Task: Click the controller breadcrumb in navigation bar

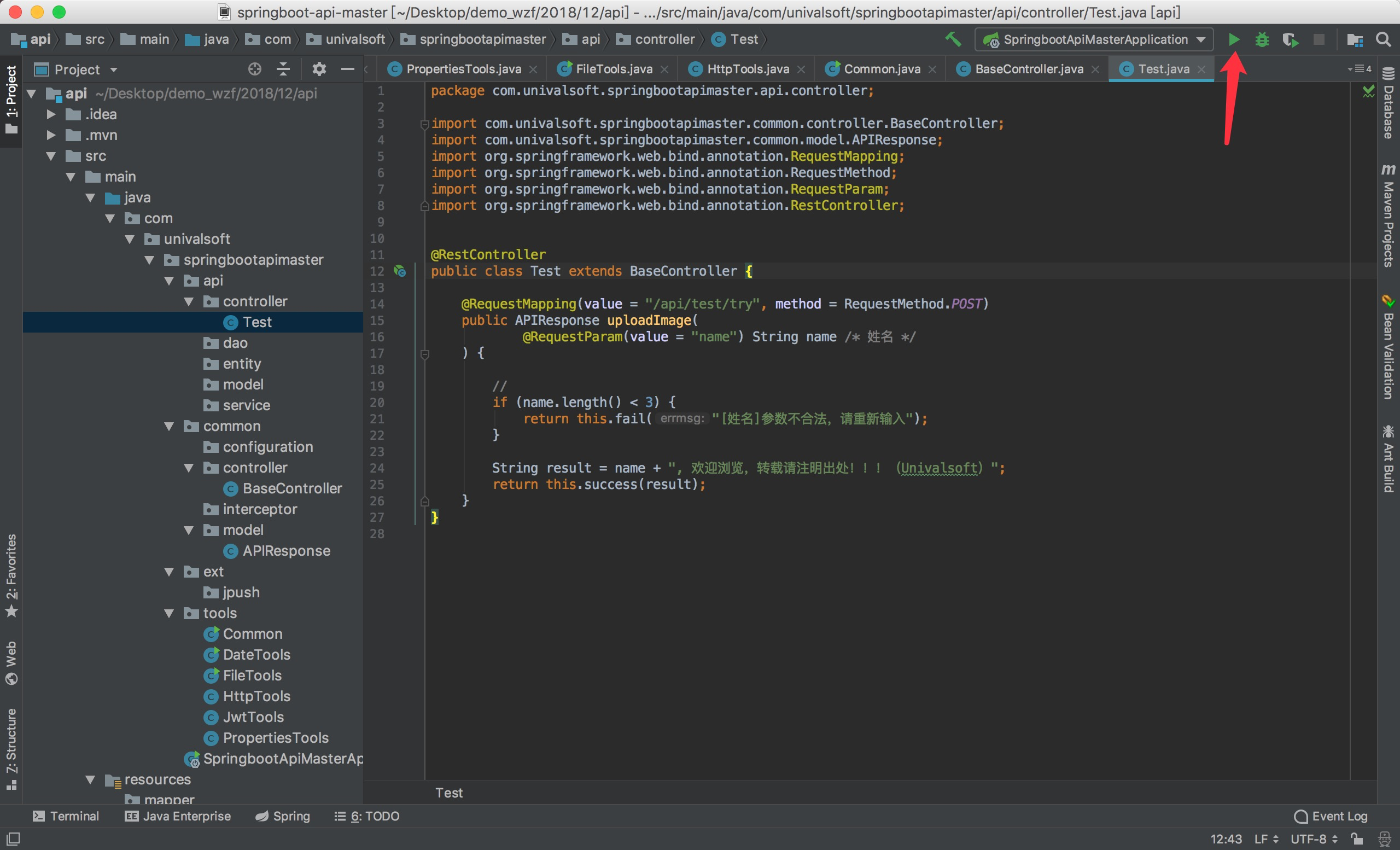Action: pos(656,39)
